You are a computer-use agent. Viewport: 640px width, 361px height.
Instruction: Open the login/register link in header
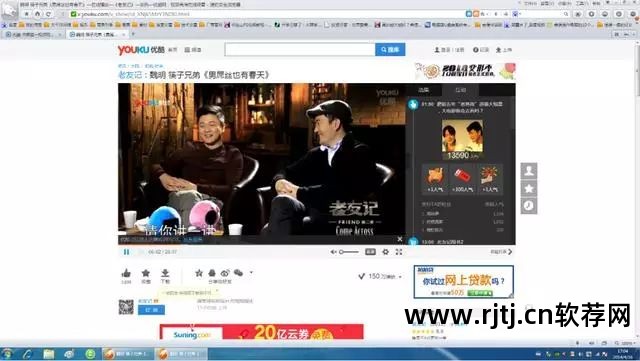(449, 50)
